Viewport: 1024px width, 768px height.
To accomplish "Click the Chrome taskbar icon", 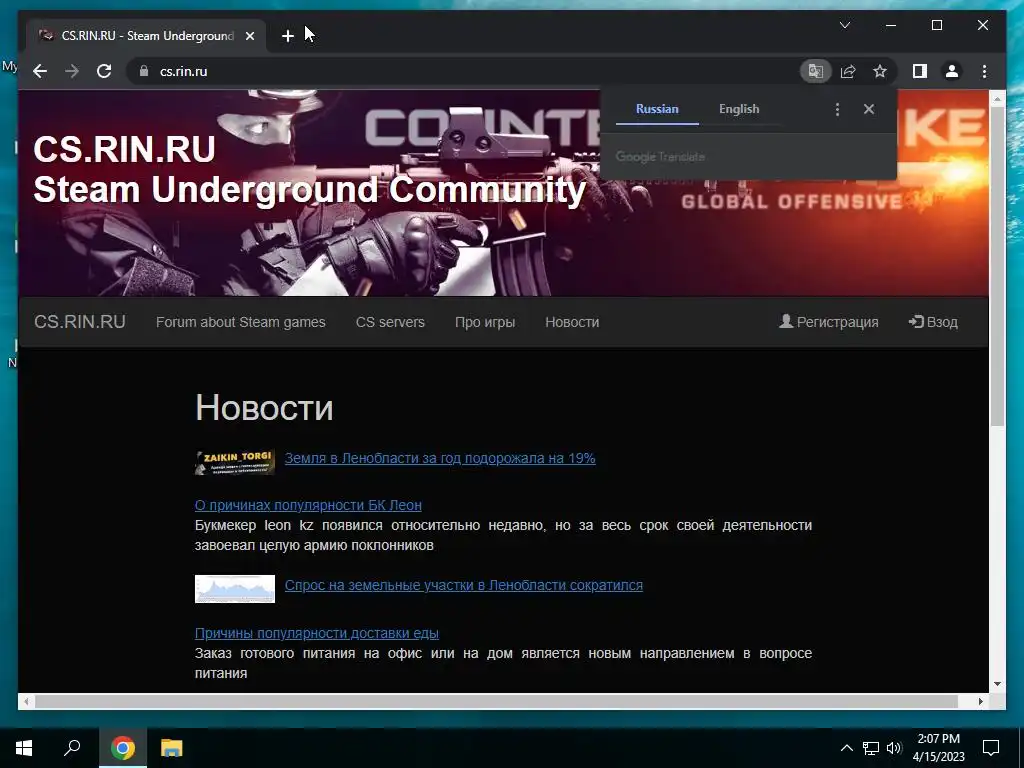I will [123, 747].
